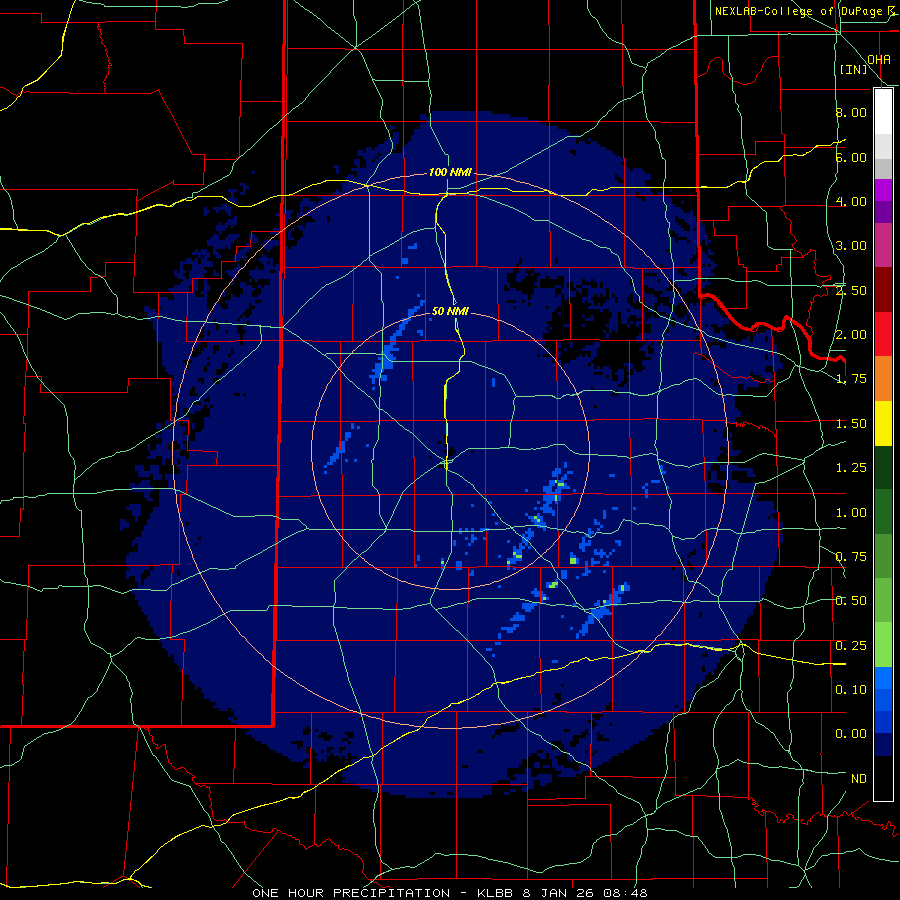Pick the pink legend swatch near 3.00
The height and width of the screenshot is (900, 900).
tap(883, 246)
